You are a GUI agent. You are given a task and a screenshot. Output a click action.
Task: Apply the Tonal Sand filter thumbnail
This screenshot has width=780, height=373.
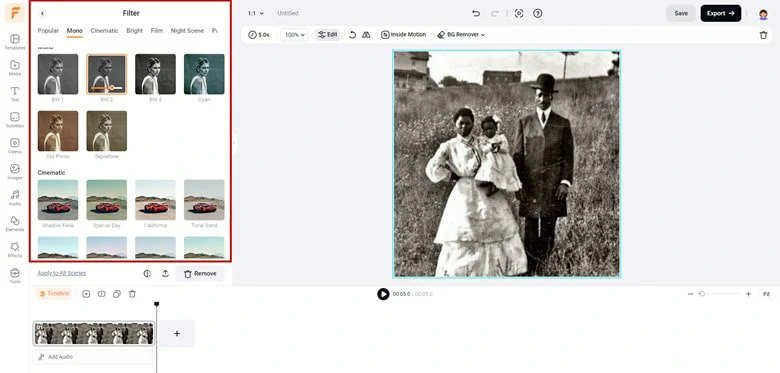click(x=204, y=200)
